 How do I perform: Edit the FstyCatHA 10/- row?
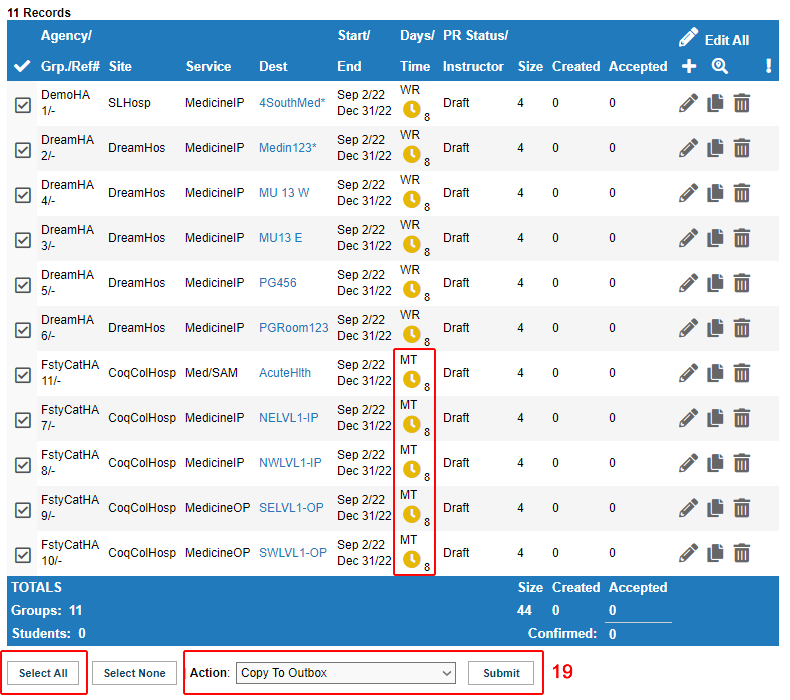click(x=688, y=553)
